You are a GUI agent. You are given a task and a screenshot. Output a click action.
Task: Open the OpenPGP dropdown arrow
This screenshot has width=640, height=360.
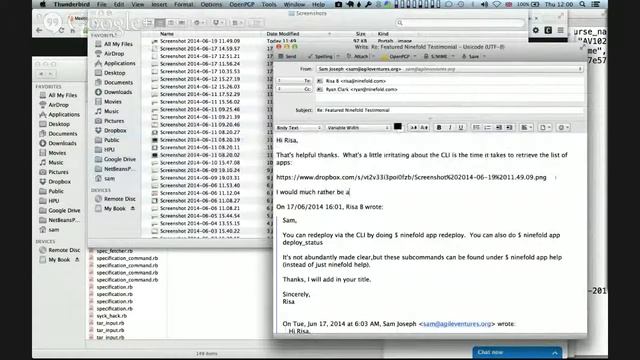[415, 56]
